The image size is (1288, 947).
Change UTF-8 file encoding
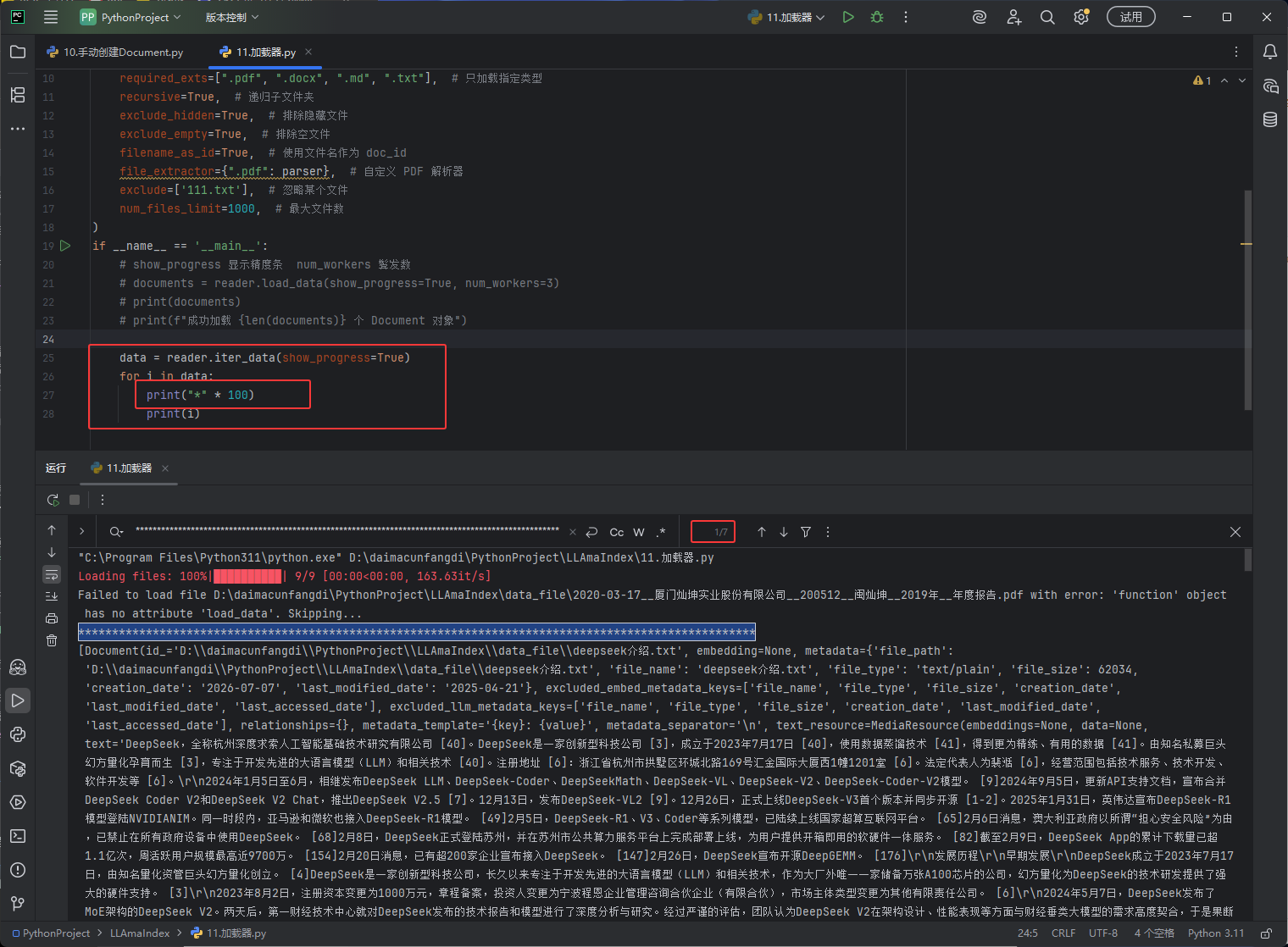[x=1103, y=933]
